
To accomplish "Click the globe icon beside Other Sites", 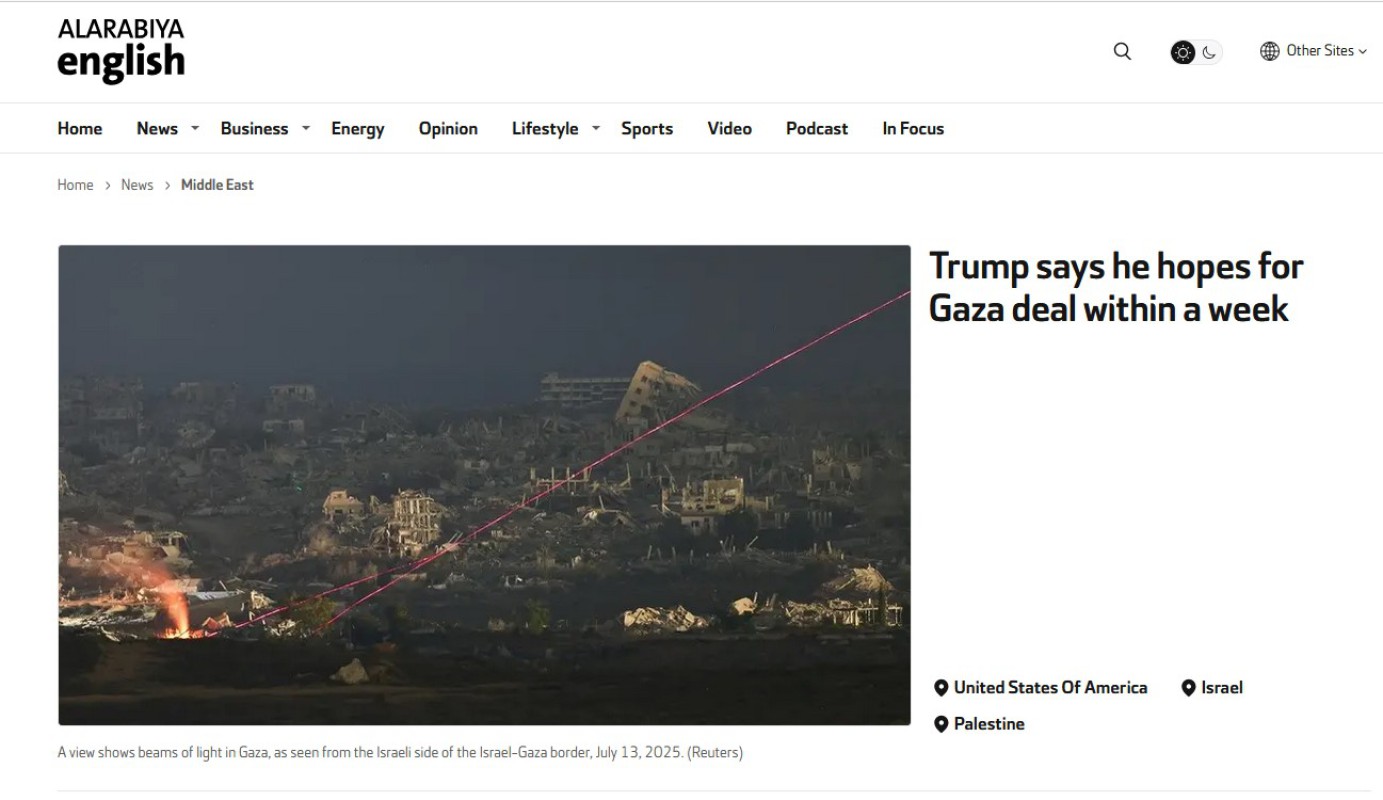I will 1269,51.
